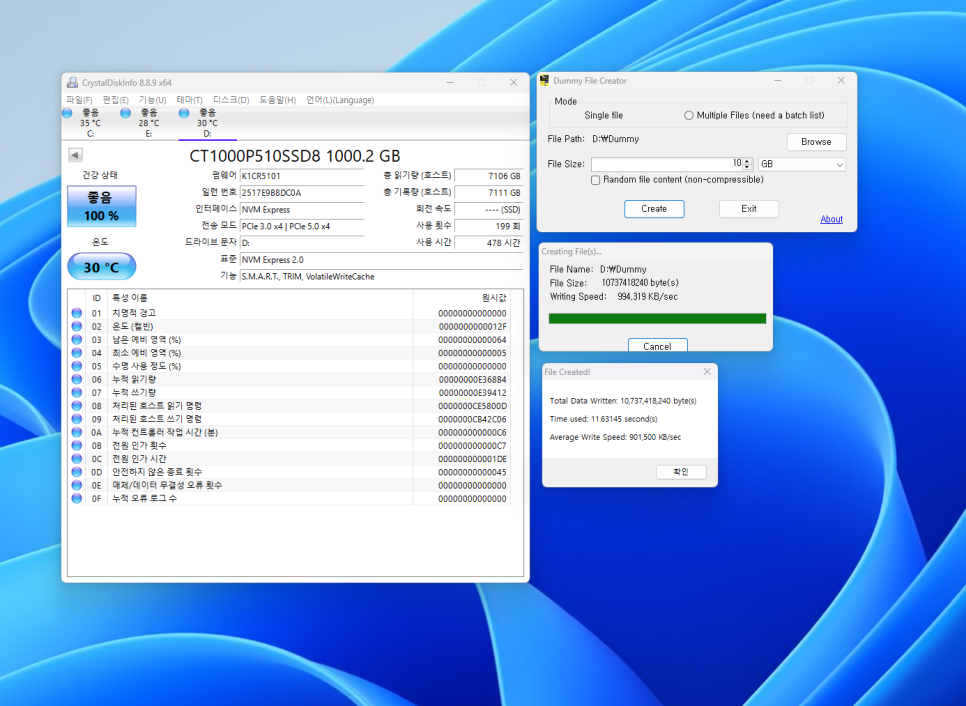Screen dimensions: 966x706
Task: Click the green file creation progress bar
Action: click(657, 318)
